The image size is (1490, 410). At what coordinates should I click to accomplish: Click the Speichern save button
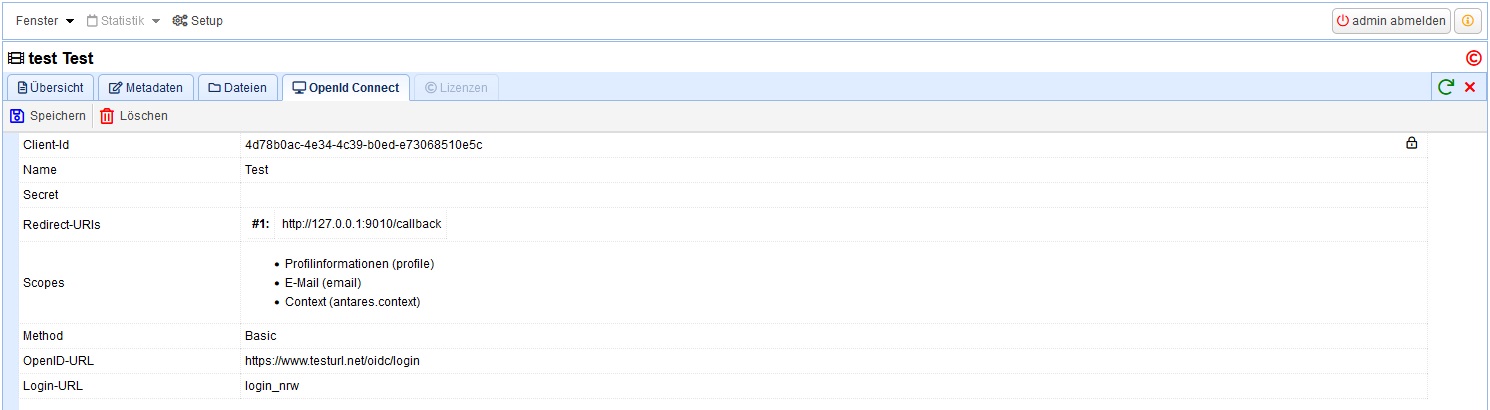point(48,116)
